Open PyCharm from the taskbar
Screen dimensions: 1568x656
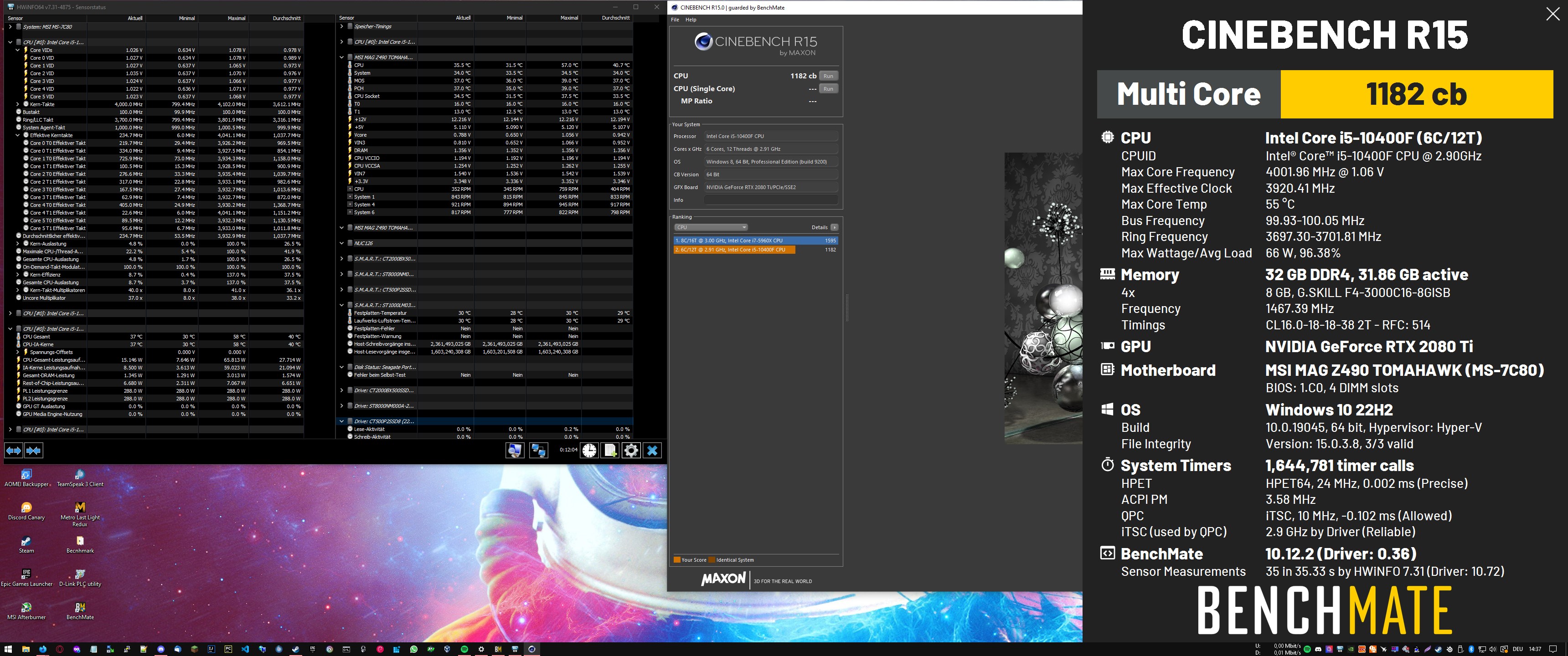click(x=227, y=649)
